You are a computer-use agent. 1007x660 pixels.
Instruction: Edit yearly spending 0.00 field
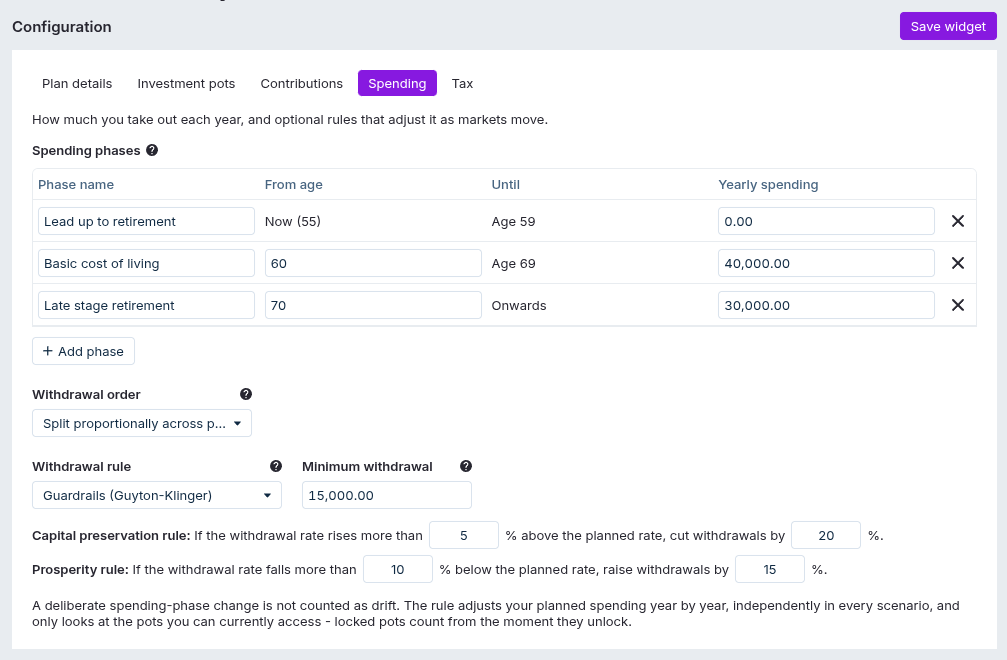click(826, 221)
